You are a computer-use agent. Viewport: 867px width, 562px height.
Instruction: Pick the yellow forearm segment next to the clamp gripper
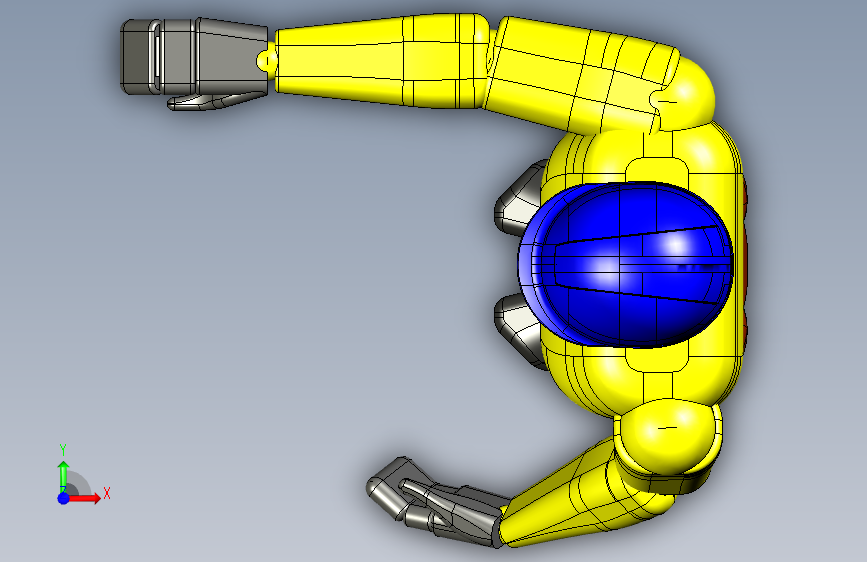pyautogui.click(x=382, y=60)
